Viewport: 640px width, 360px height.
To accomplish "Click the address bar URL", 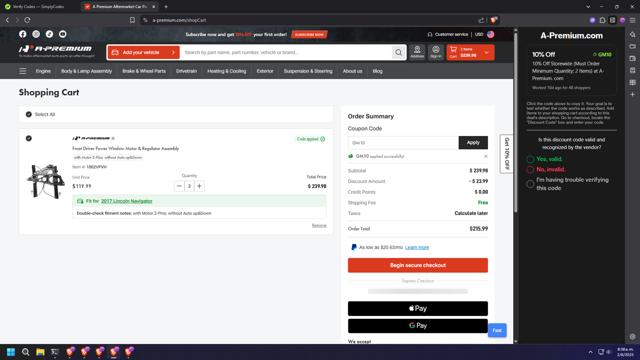I will [179, 20].
